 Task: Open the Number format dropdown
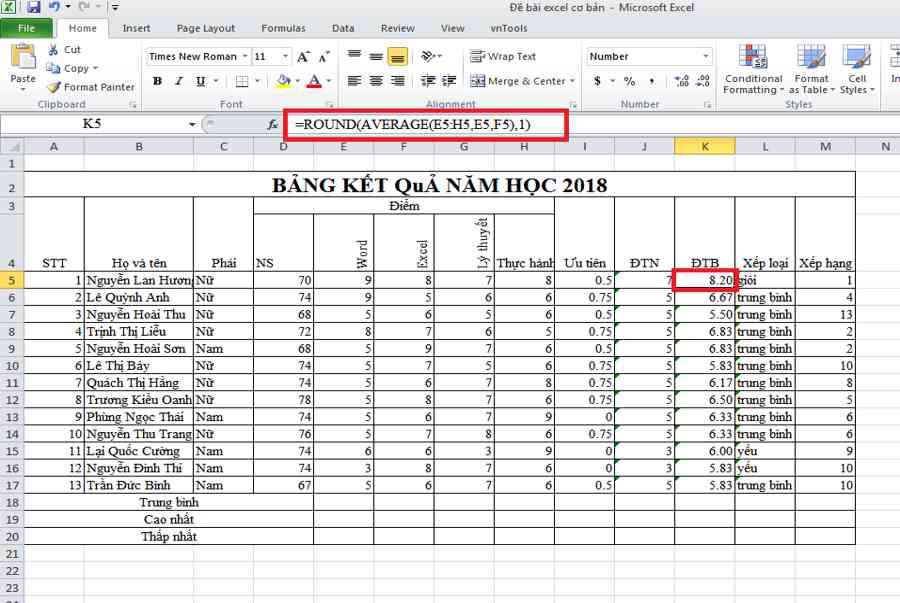[705, 56]
